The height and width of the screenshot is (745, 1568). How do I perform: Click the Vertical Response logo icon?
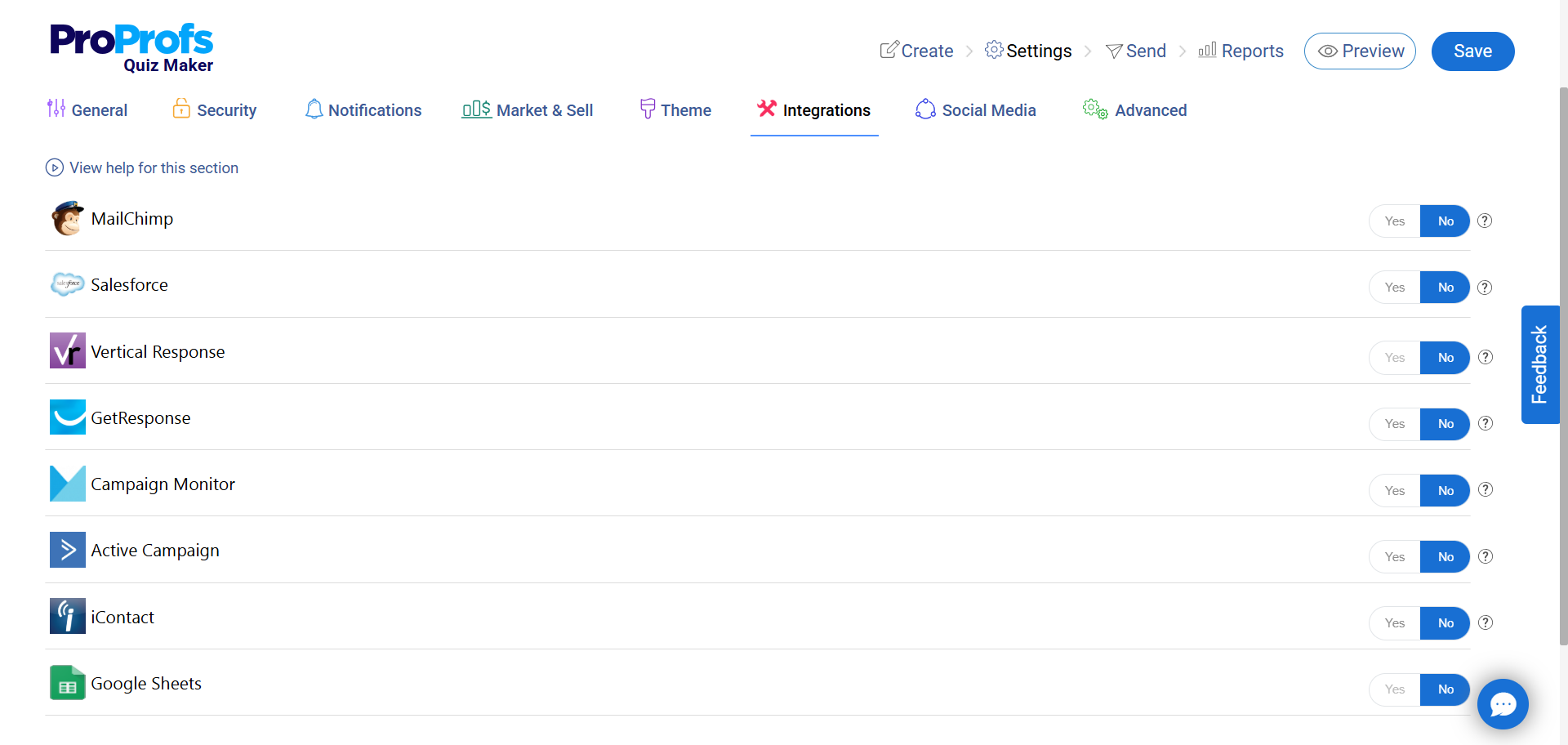coord(67,351)
